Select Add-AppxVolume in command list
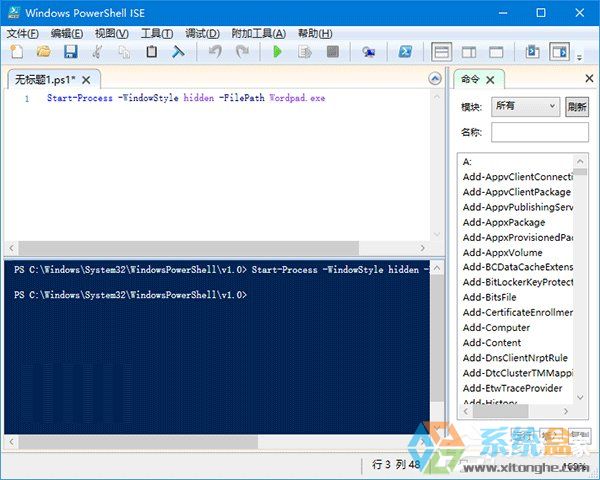Viewport: 600px width, 480px height. pyautogui.click(x=502, y=252)
